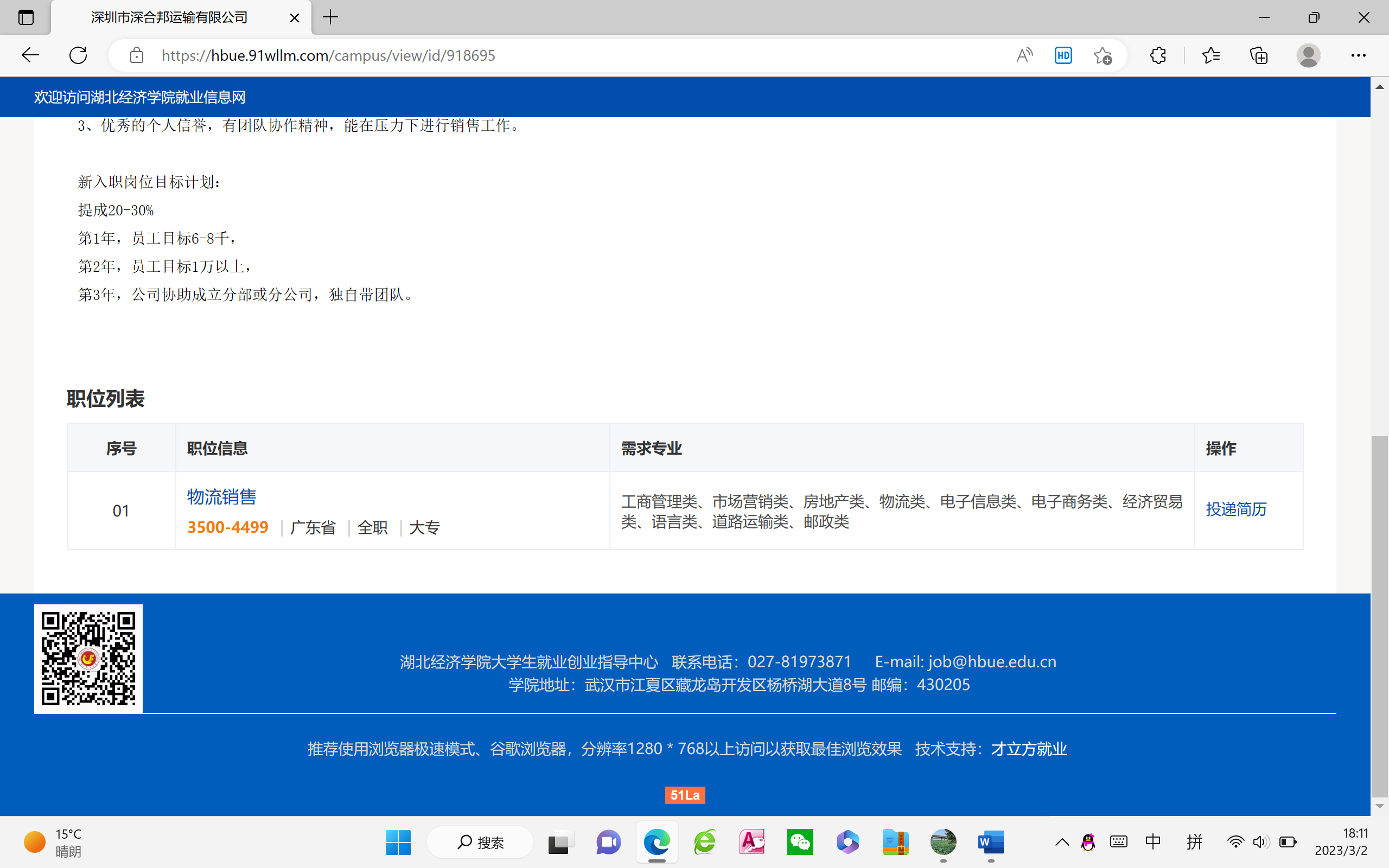Open the browser Extensions puzzle icon
Image resolution: width=1389 pixels, height=868 pixels.
click(1158, 55)
